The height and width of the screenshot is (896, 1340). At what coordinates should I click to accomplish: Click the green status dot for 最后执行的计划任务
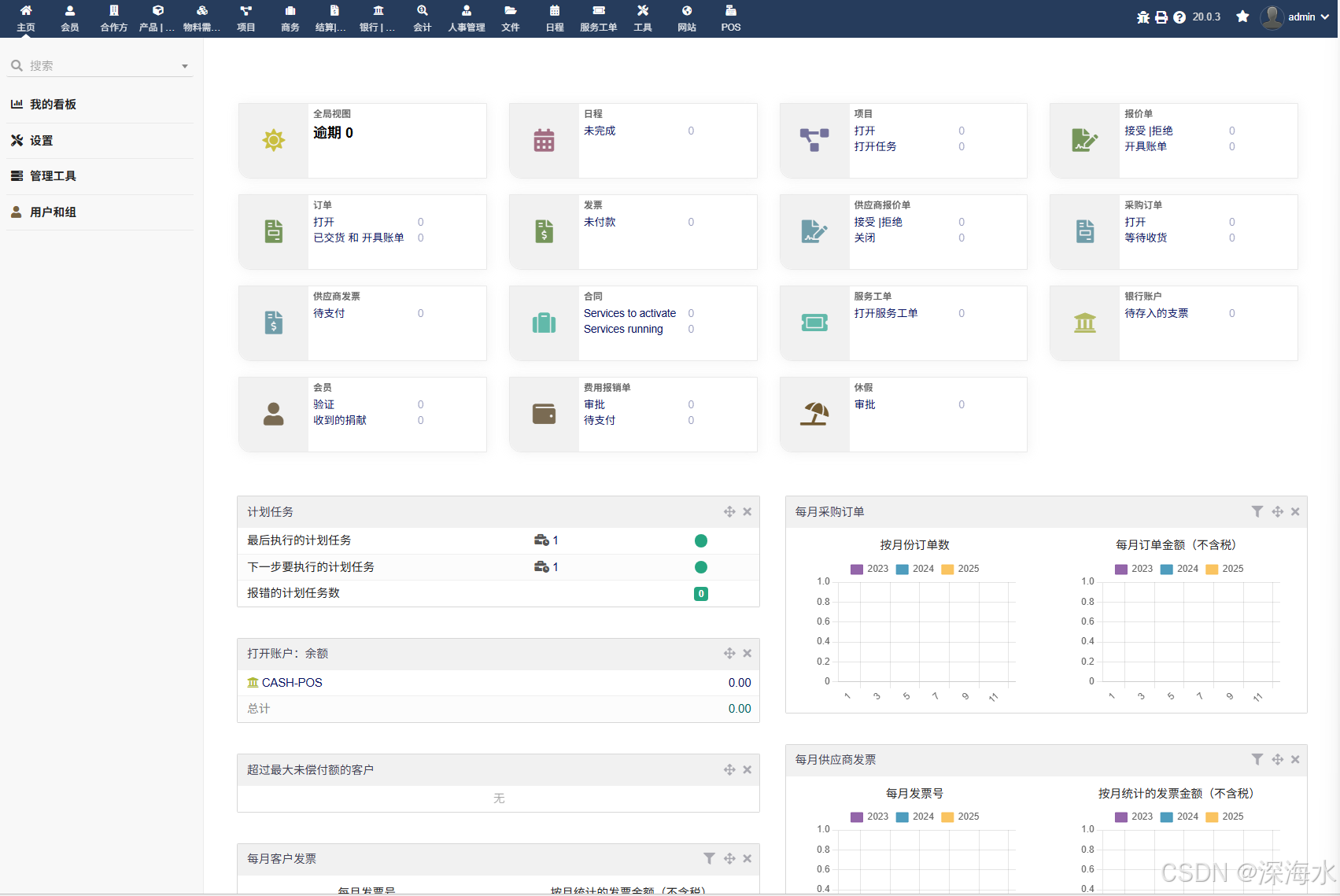701,540
